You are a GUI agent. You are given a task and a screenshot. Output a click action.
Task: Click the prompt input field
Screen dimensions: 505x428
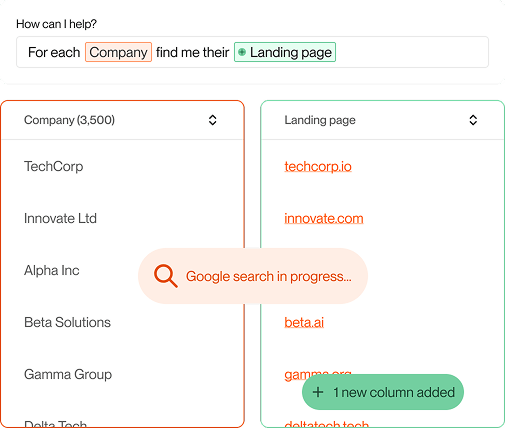pyautogui.click(x=252, y=52)
